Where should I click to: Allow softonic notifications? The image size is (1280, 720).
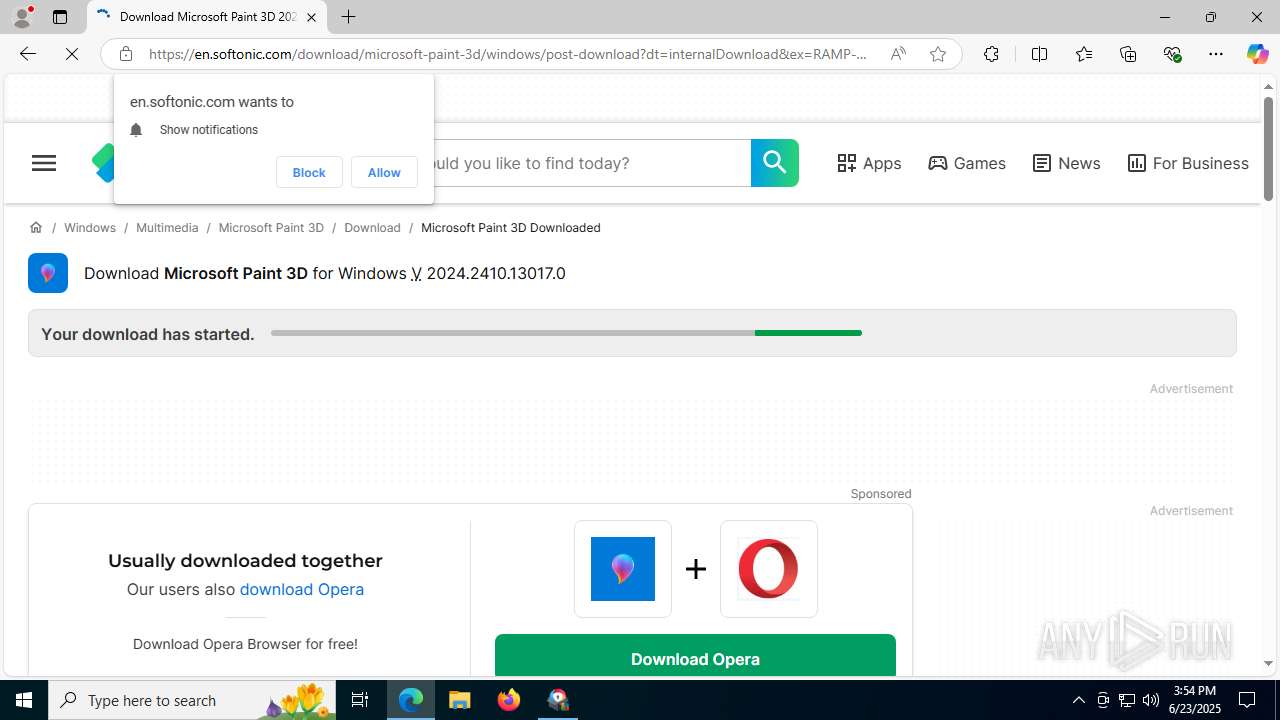click(384, 172)
